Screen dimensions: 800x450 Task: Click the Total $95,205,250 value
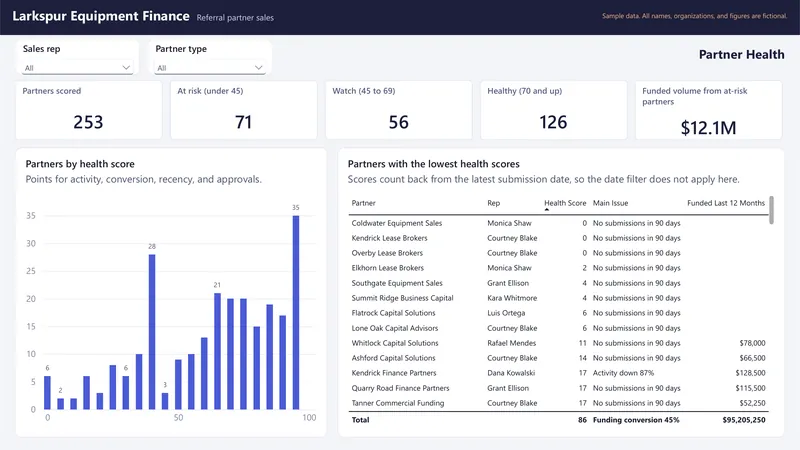(744, 420)
